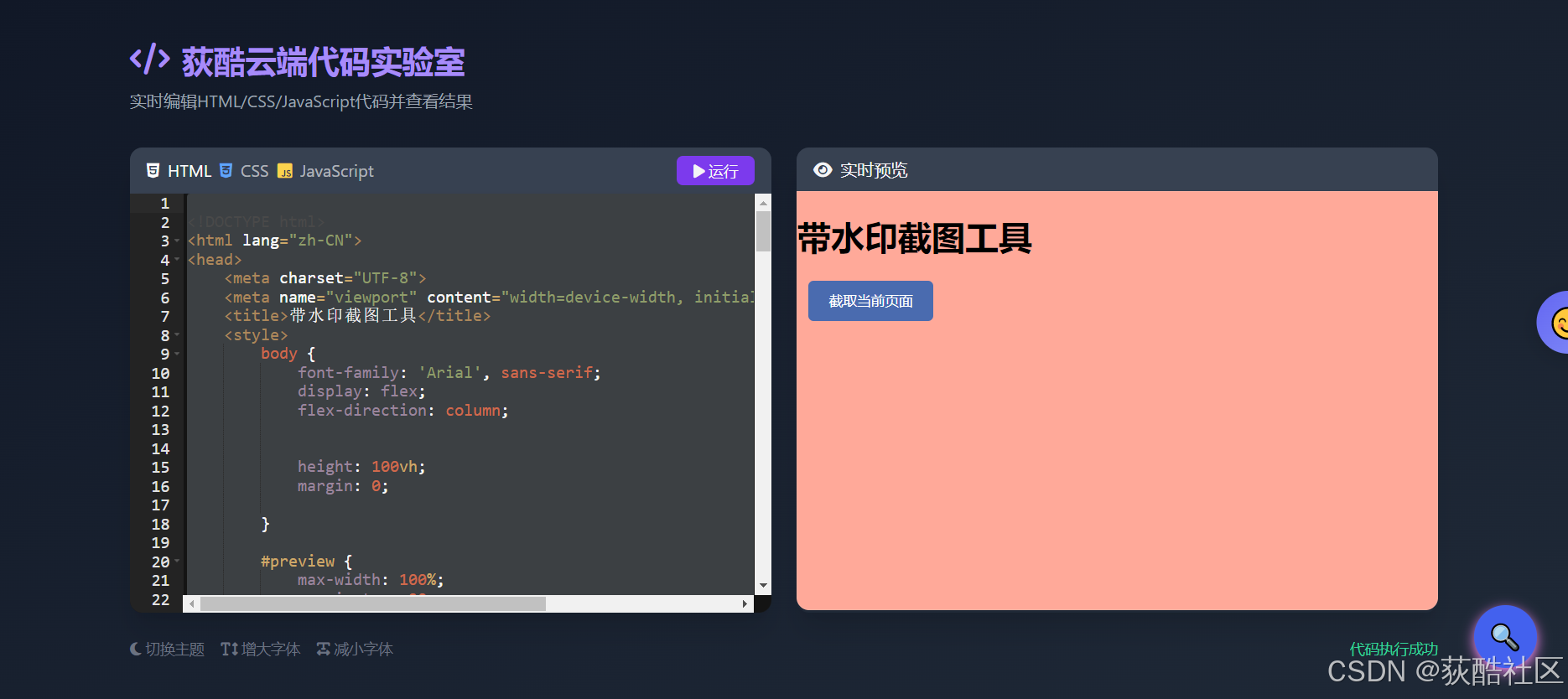Click the 截取当前页面 button in preview
This screenshot has height=699, width=1568.
[x=870, y=301]
